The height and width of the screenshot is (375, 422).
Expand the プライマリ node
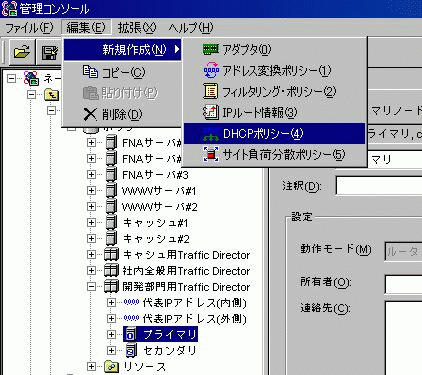pyautogui.click(x=111, y=334)
